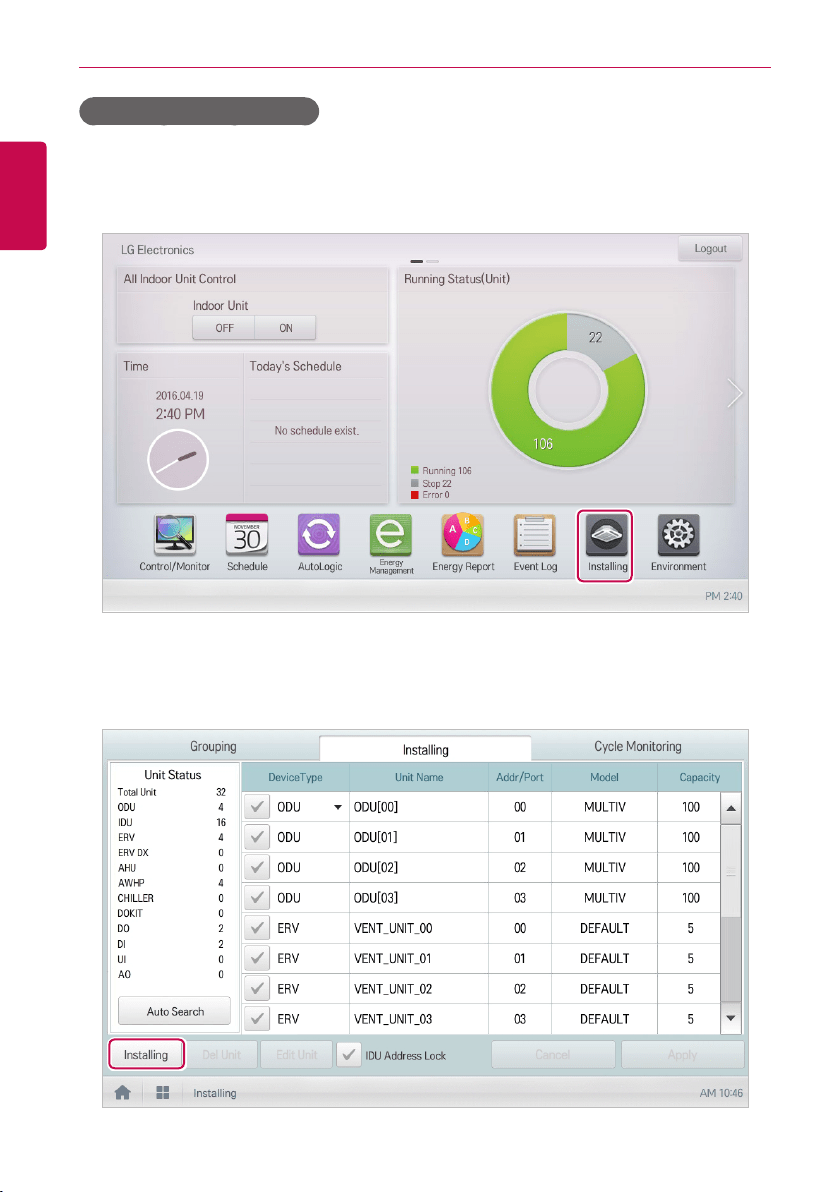Click the Edit Unit button
Image resolution: width=840 pixels, height=1192 pixels.
click(296, 1054)
